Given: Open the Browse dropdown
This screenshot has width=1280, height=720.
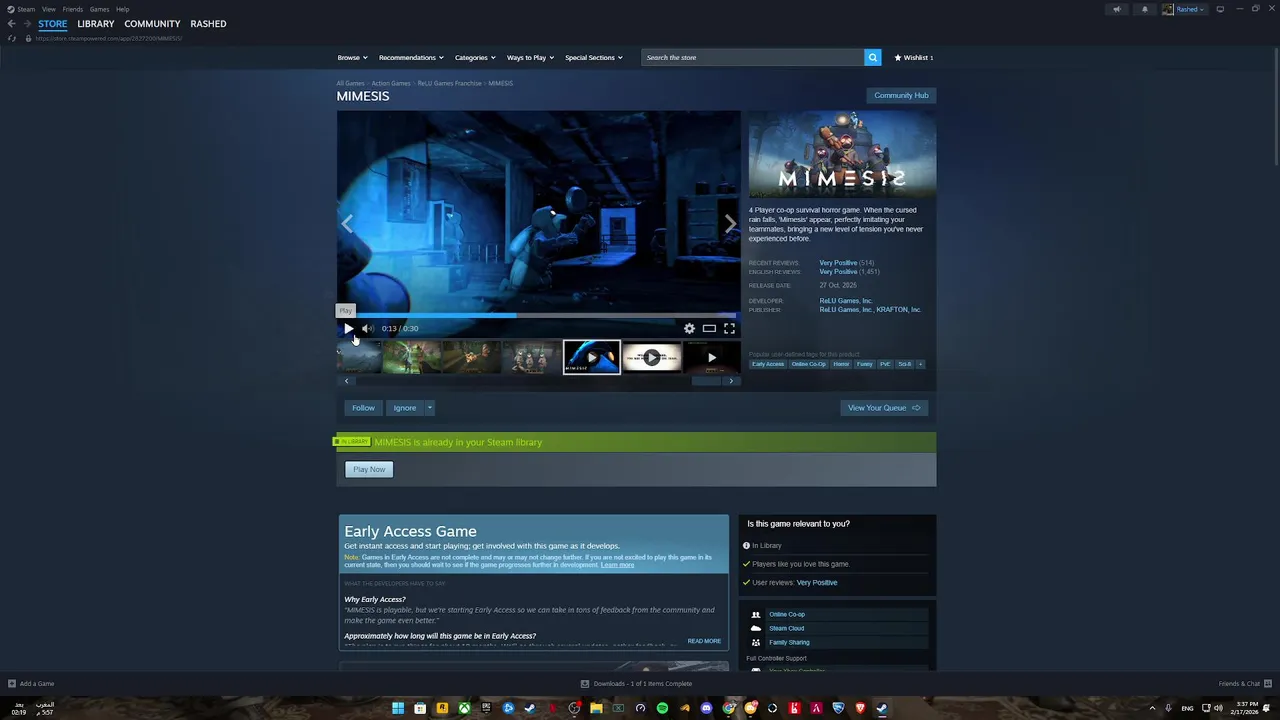Looking at the screenshot, I should click(352, 57).
